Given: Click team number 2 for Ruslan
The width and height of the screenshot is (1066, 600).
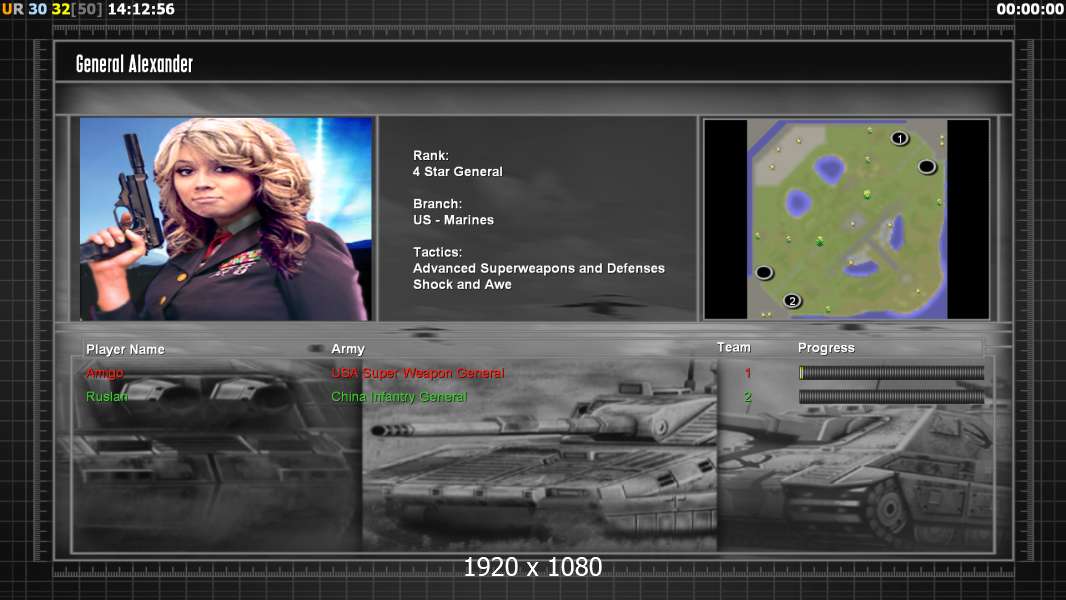Looking at the screenshot, I should pyautogui.click(x=748, y=397).
